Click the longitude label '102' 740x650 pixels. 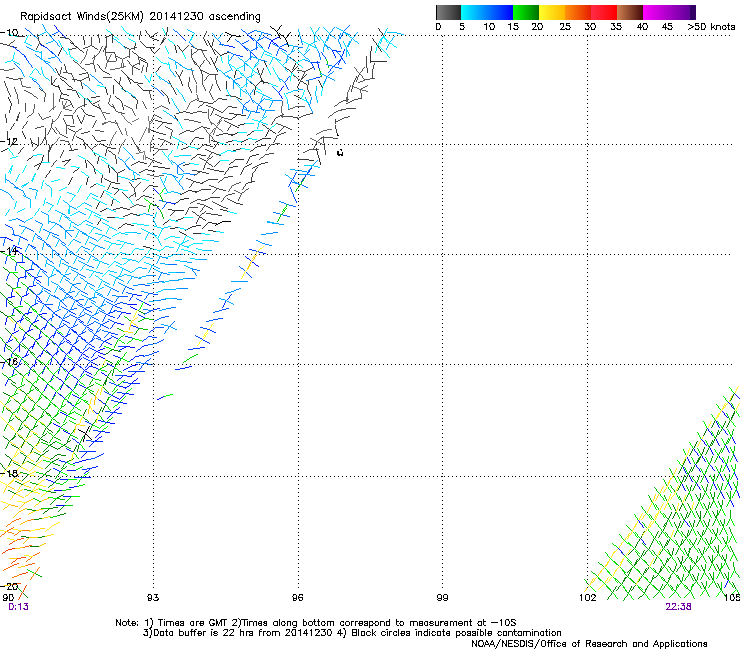coord(588,598)
